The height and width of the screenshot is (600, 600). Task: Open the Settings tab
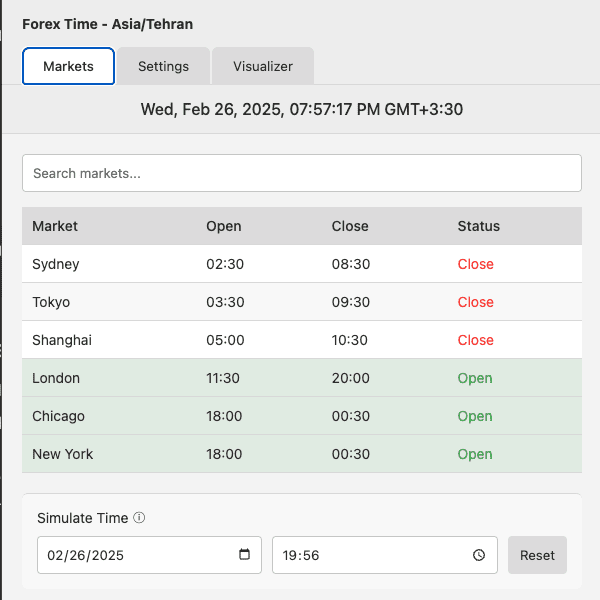pos(163,66)
